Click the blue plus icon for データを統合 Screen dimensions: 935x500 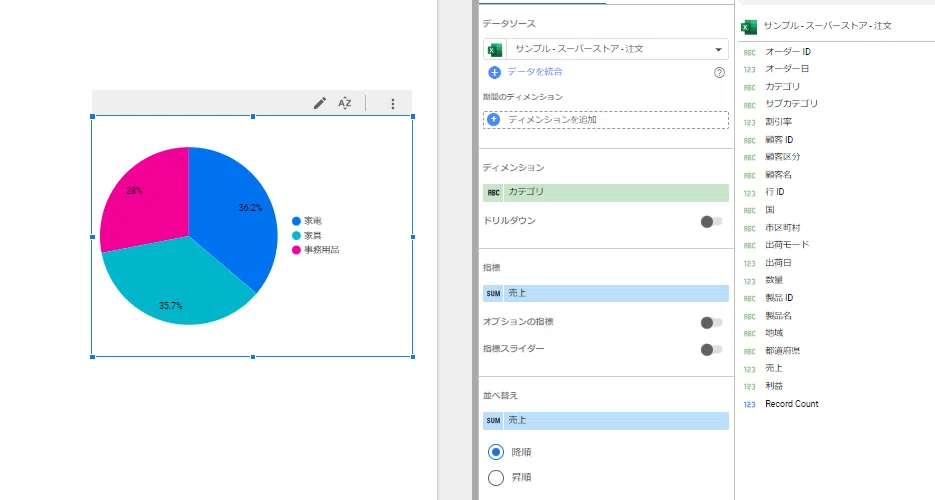coord(494,72)
